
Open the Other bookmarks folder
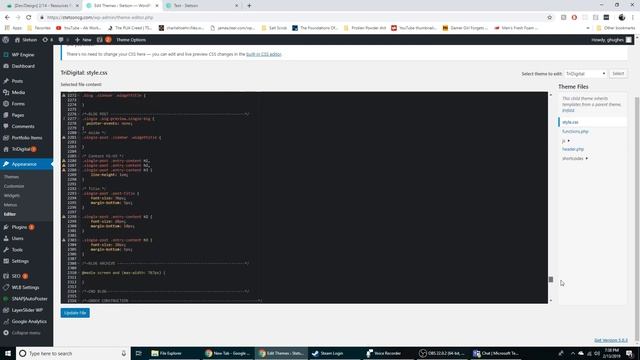tap(616, 28)
